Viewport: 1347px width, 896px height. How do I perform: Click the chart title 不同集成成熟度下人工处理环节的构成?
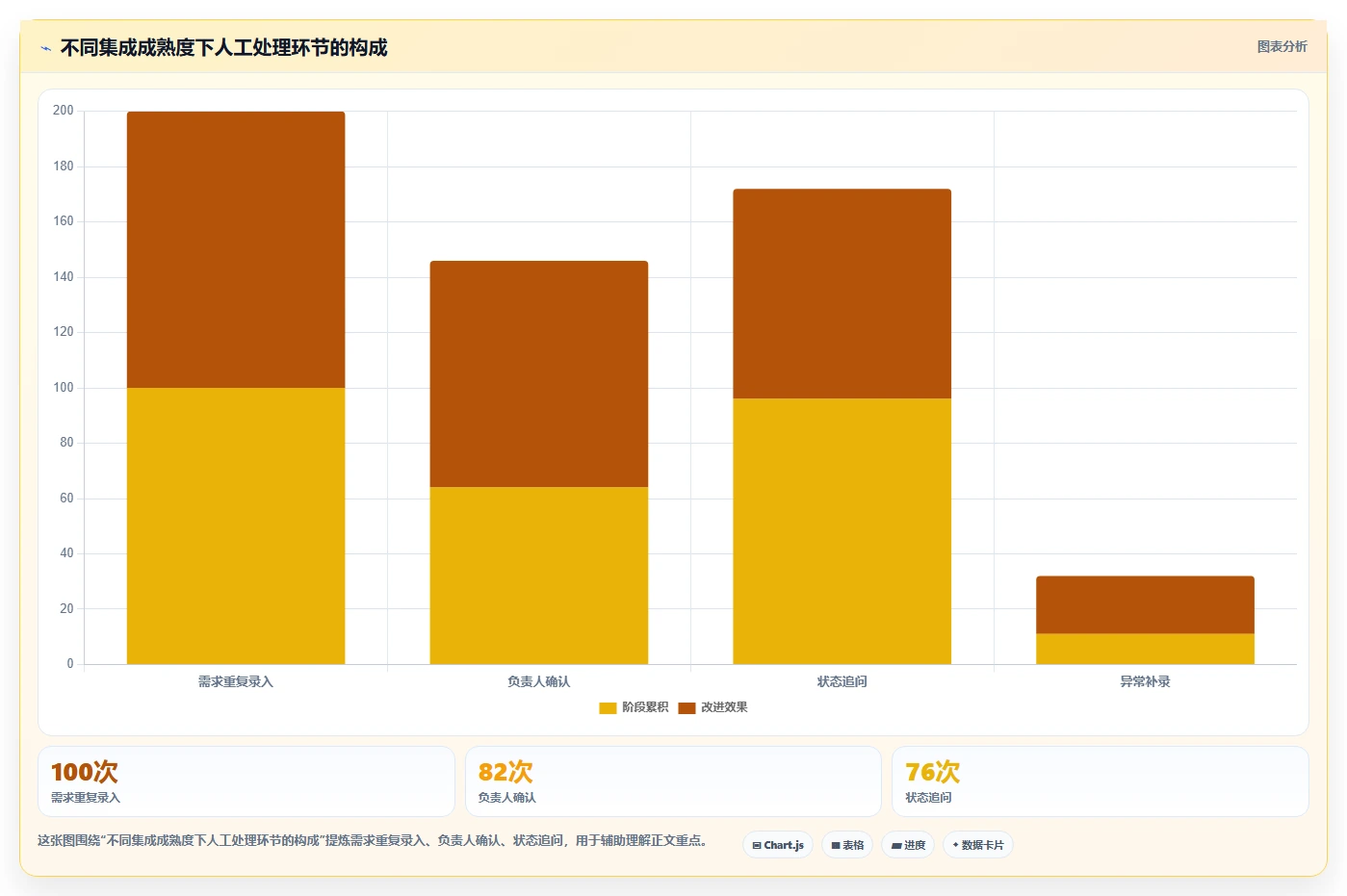223,48
